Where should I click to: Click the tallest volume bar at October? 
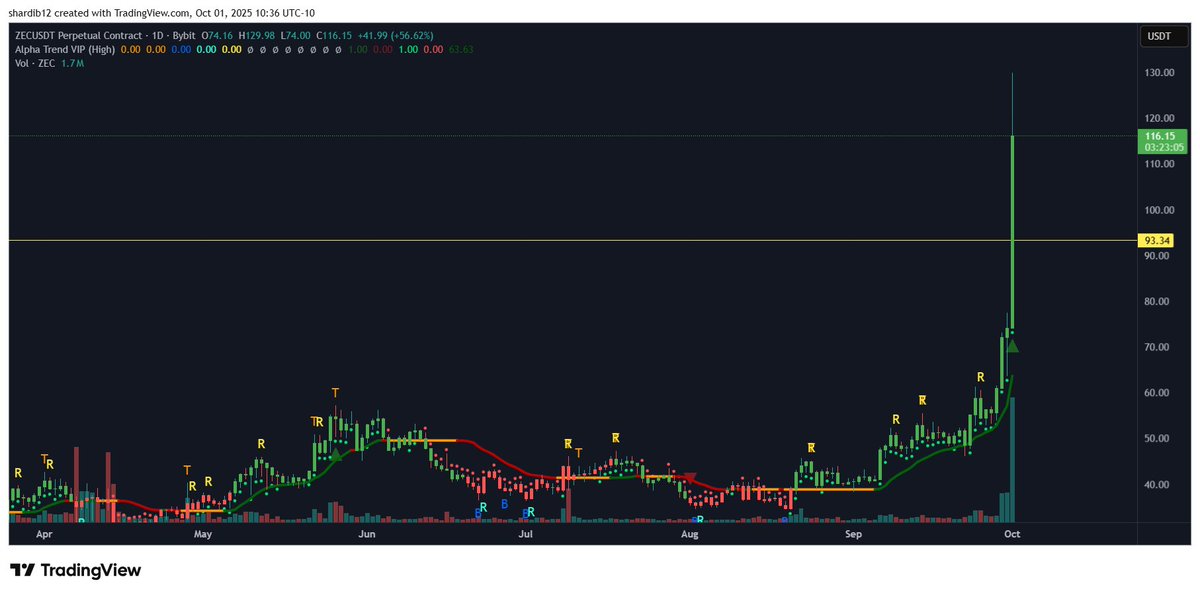tap(1012, 460)
